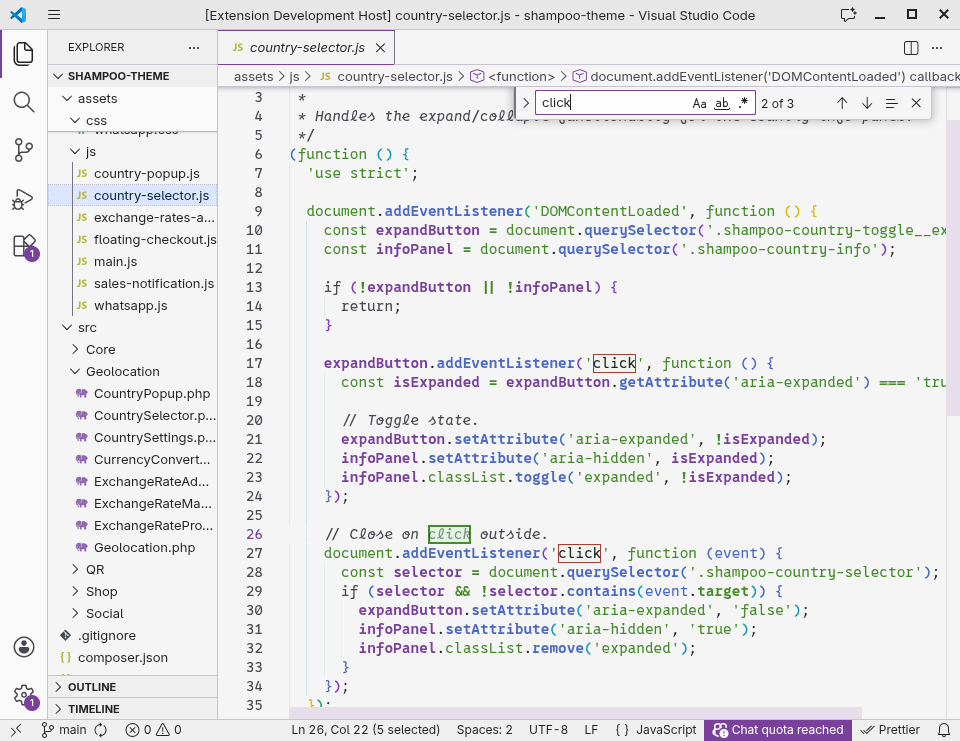The height and width of the screenshot is (741, 960).
Task: Expand the Core folder
Action: point(132,350)
